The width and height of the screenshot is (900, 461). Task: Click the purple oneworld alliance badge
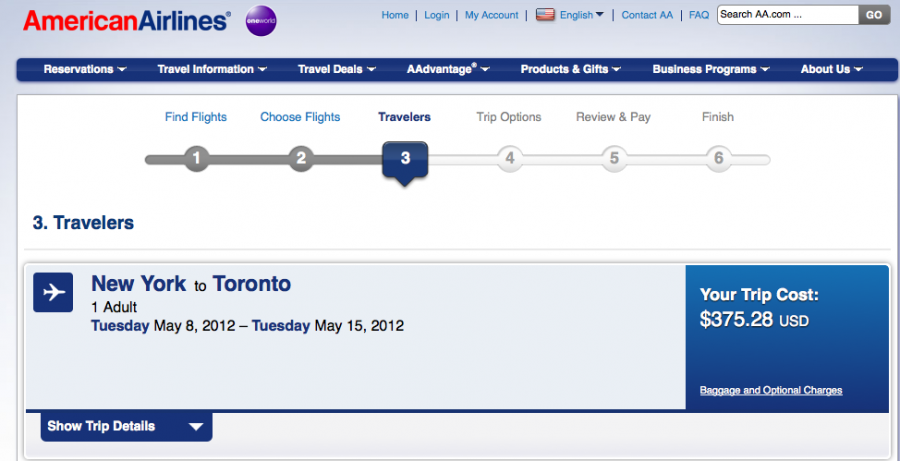tap(261, 21)
